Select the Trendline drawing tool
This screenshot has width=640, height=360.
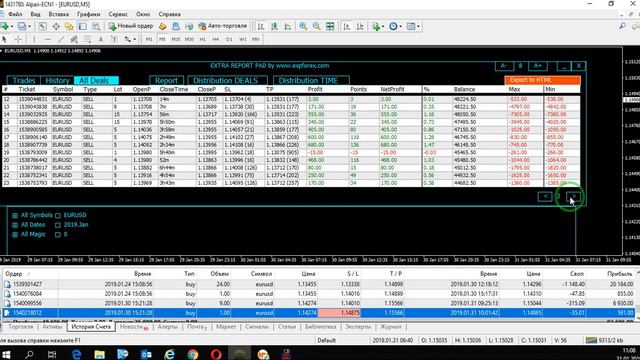click(x=61, y=39)
